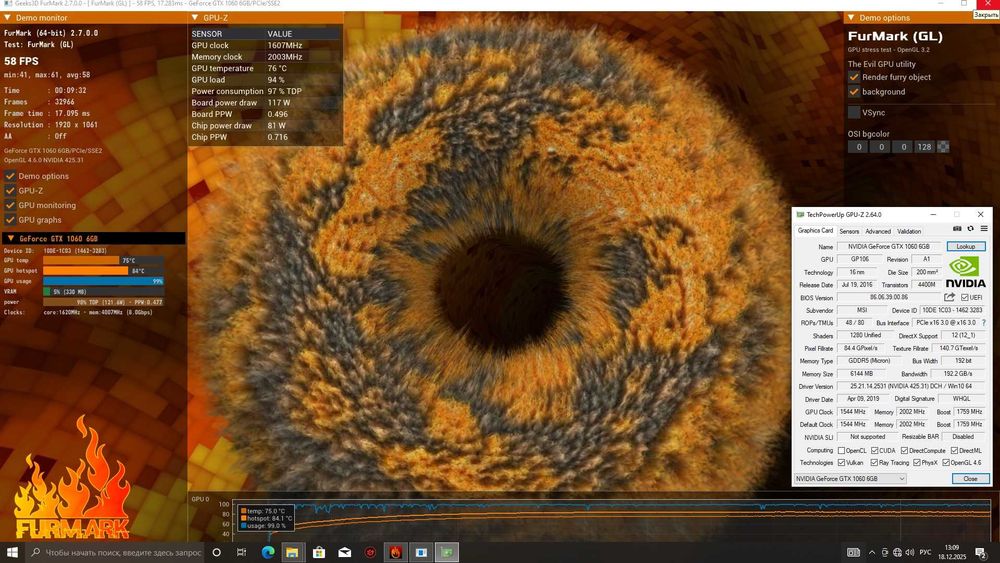Switch to the Validation tab
Viewport: 1000px width, 563px height.
click(x=909, y=231)
